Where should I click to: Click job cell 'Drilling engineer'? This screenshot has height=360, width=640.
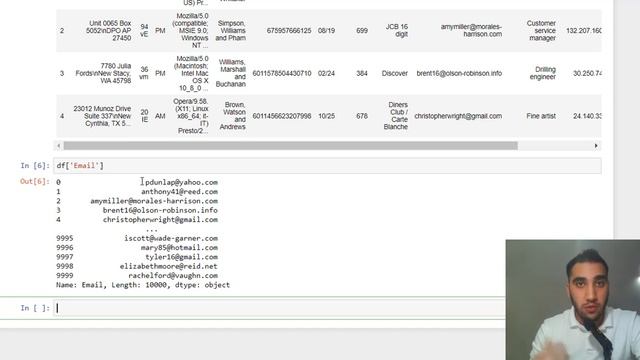pyautogui.click(x=543, y=73)
